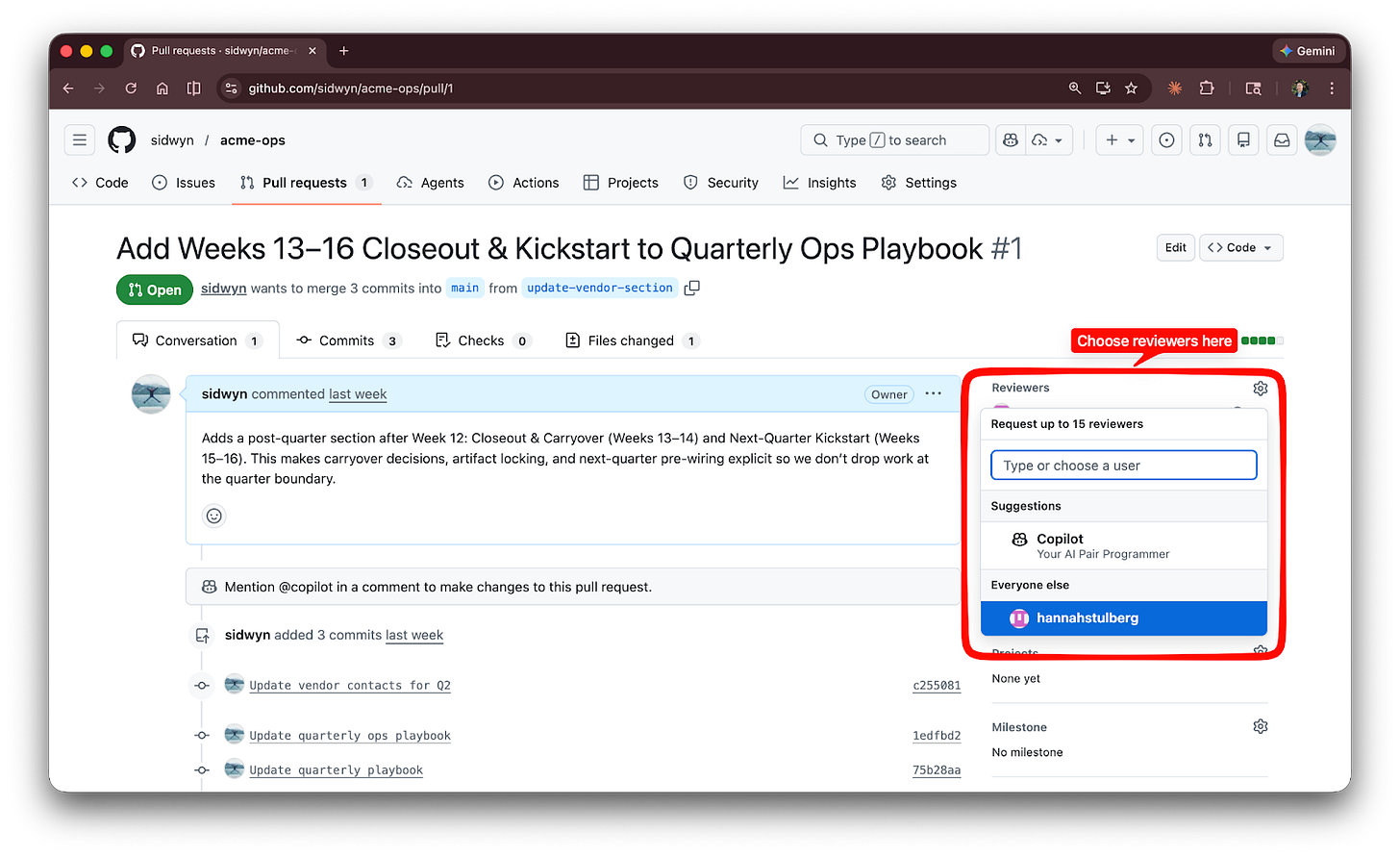1400x857 pixels.
Task: Open commit Update quarterly playbook
Action: pos(336,770)
